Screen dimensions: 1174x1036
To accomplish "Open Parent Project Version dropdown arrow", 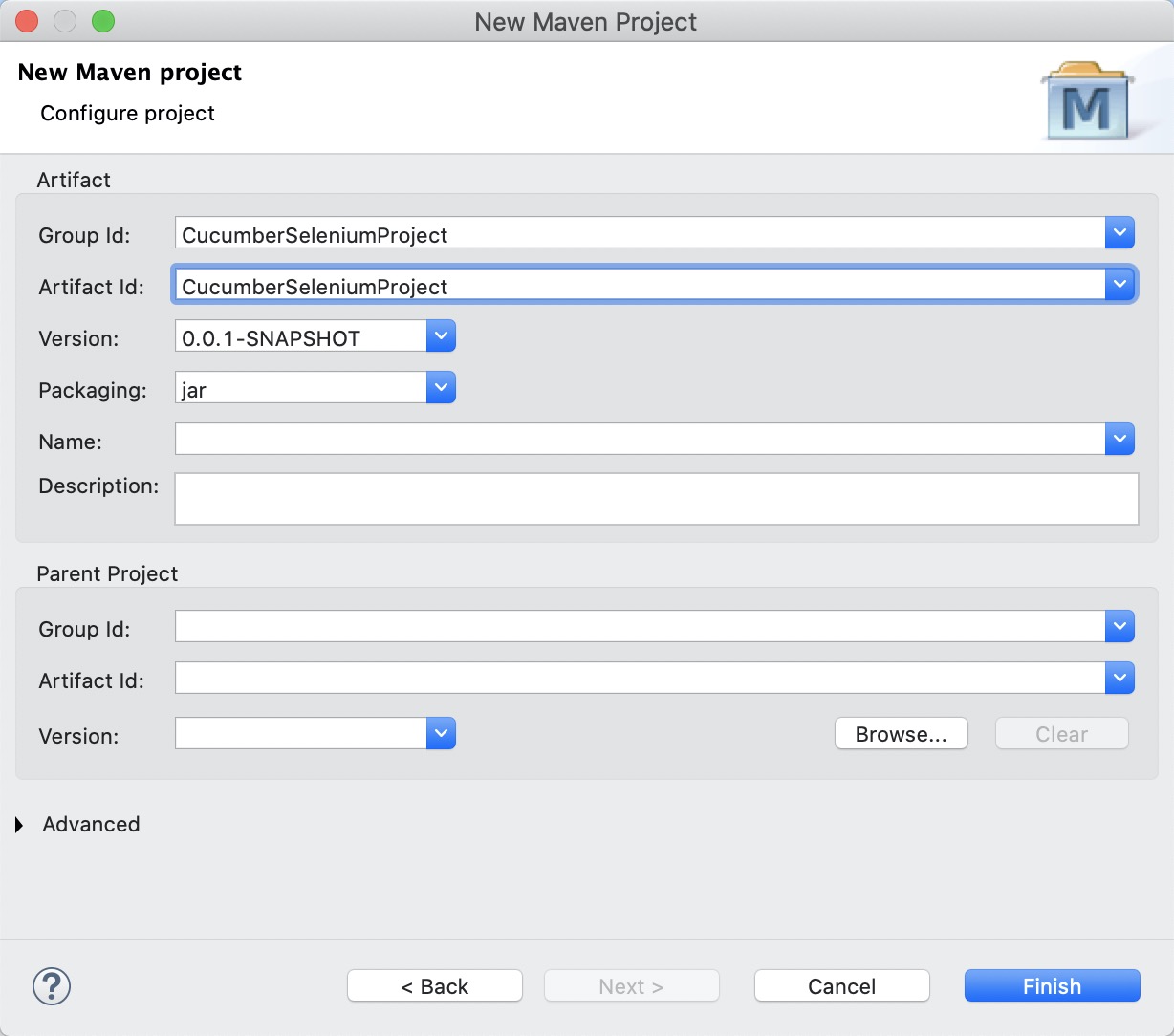I will pos(441,733).
